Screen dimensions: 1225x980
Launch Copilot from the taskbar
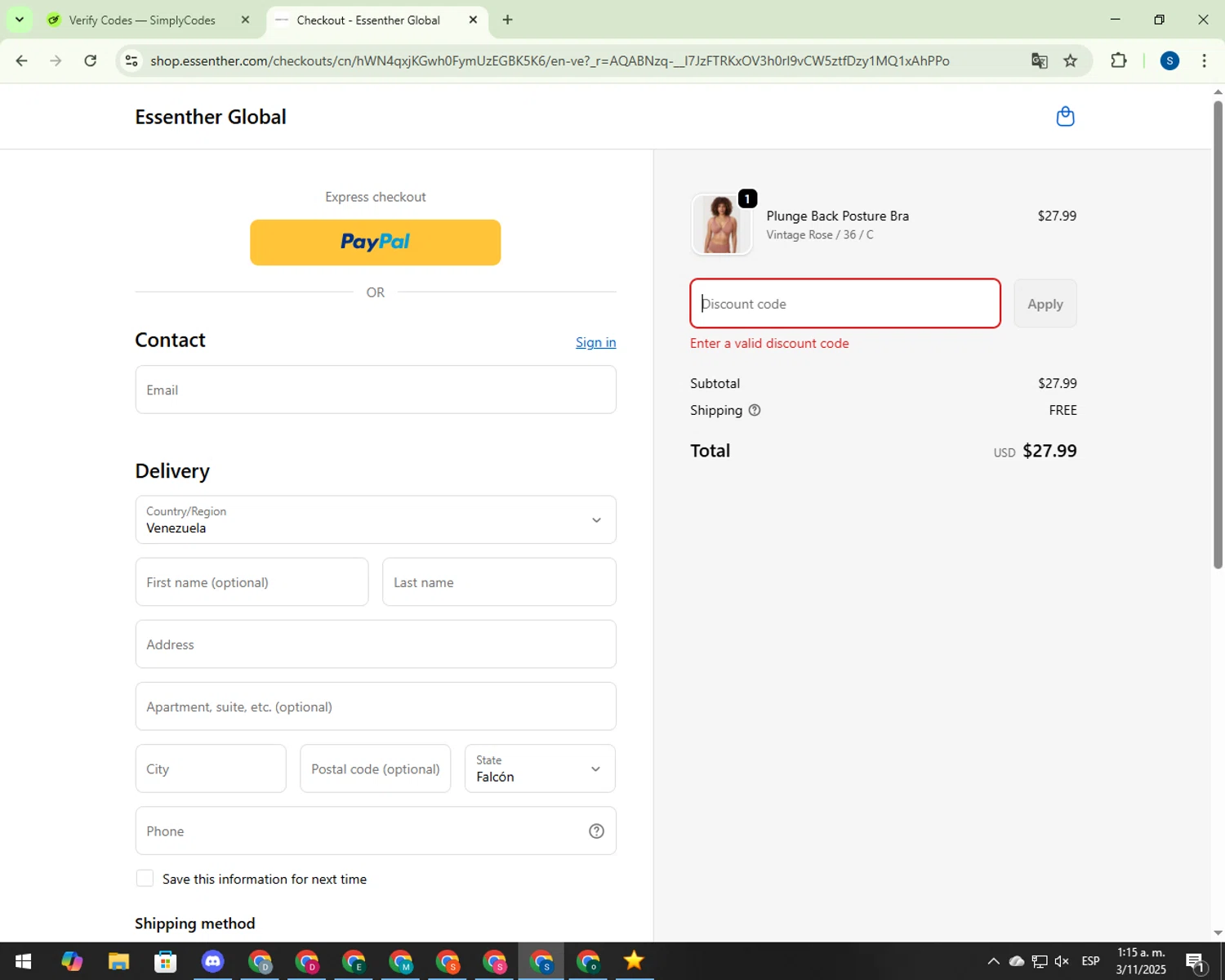pos(72,961)
